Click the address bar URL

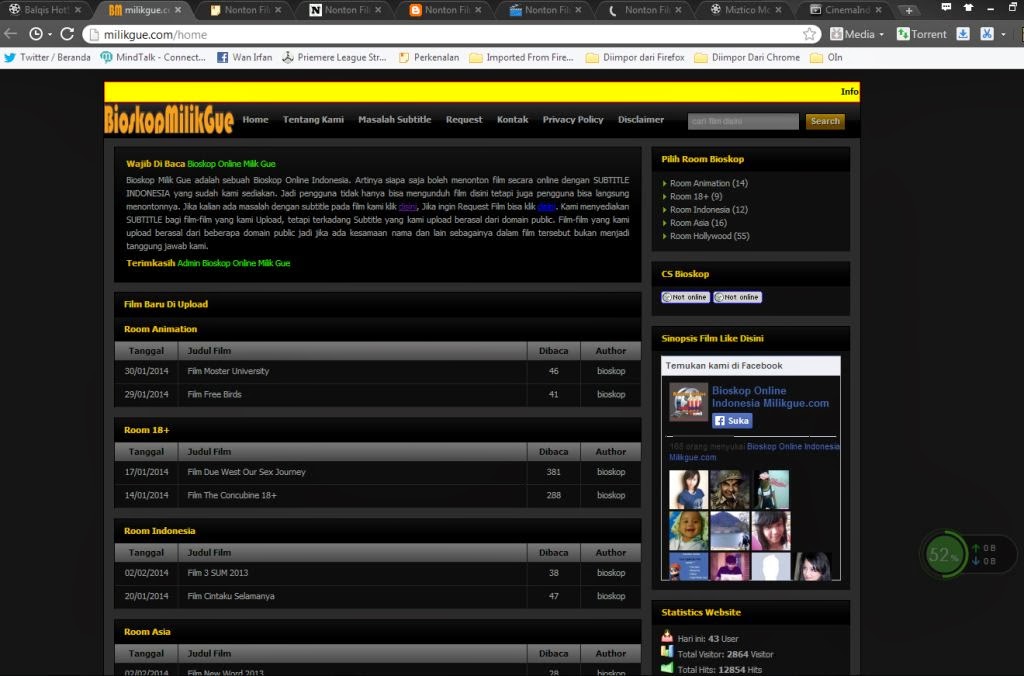(155, 35)
